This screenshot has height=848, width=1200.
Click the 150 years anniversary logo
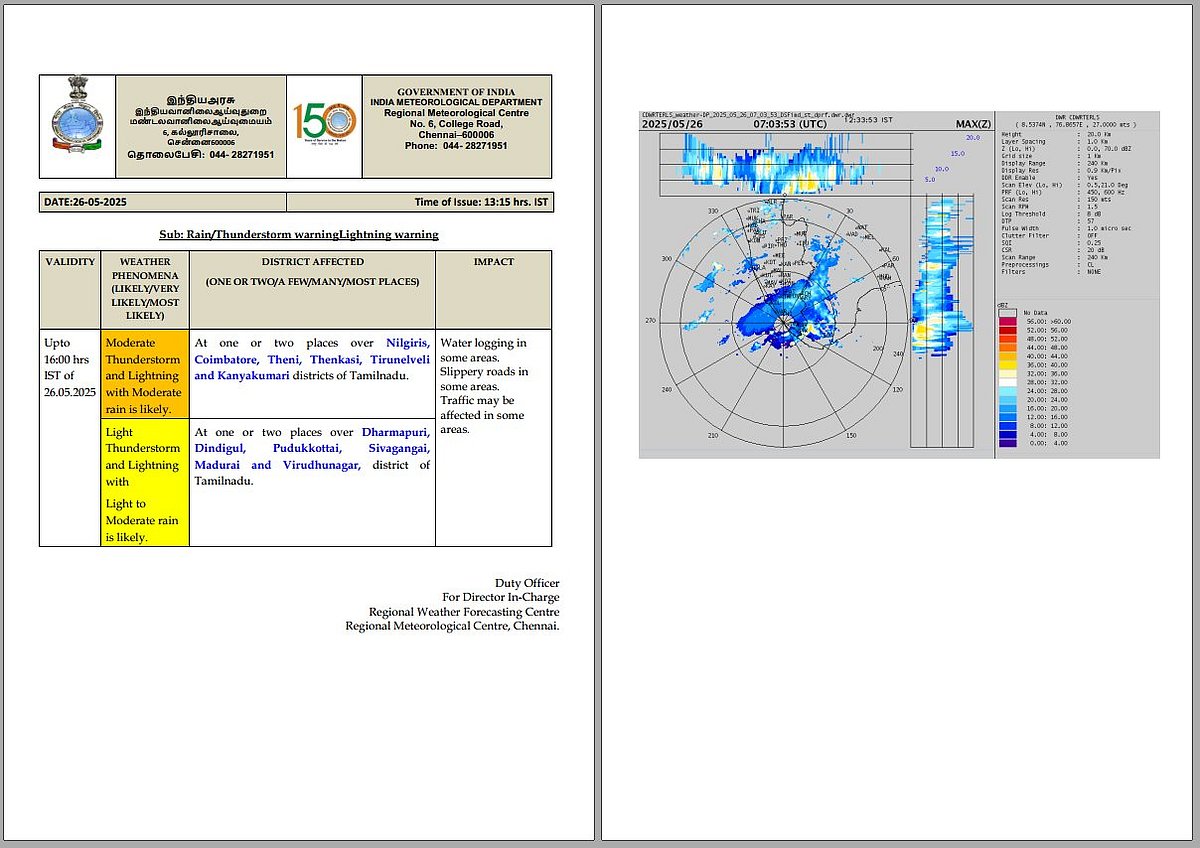pos(324,124)
